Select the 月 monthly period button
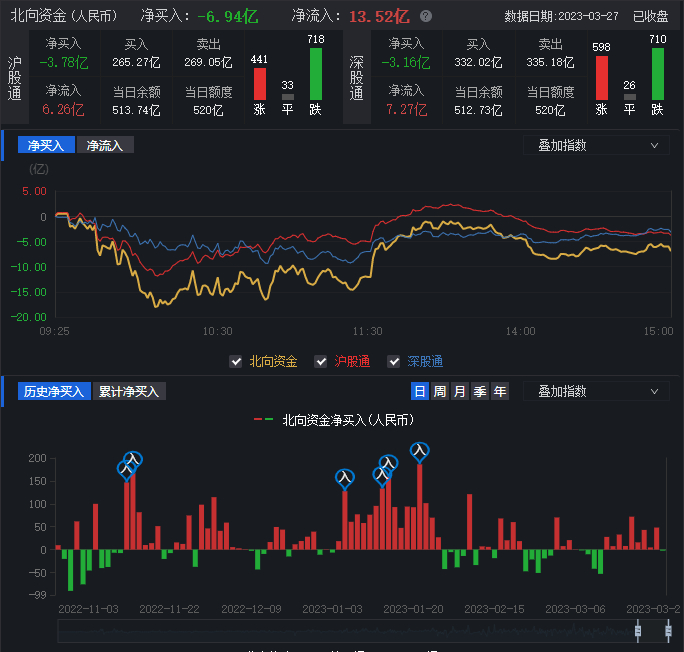684x652 pixels. point(460,391)
